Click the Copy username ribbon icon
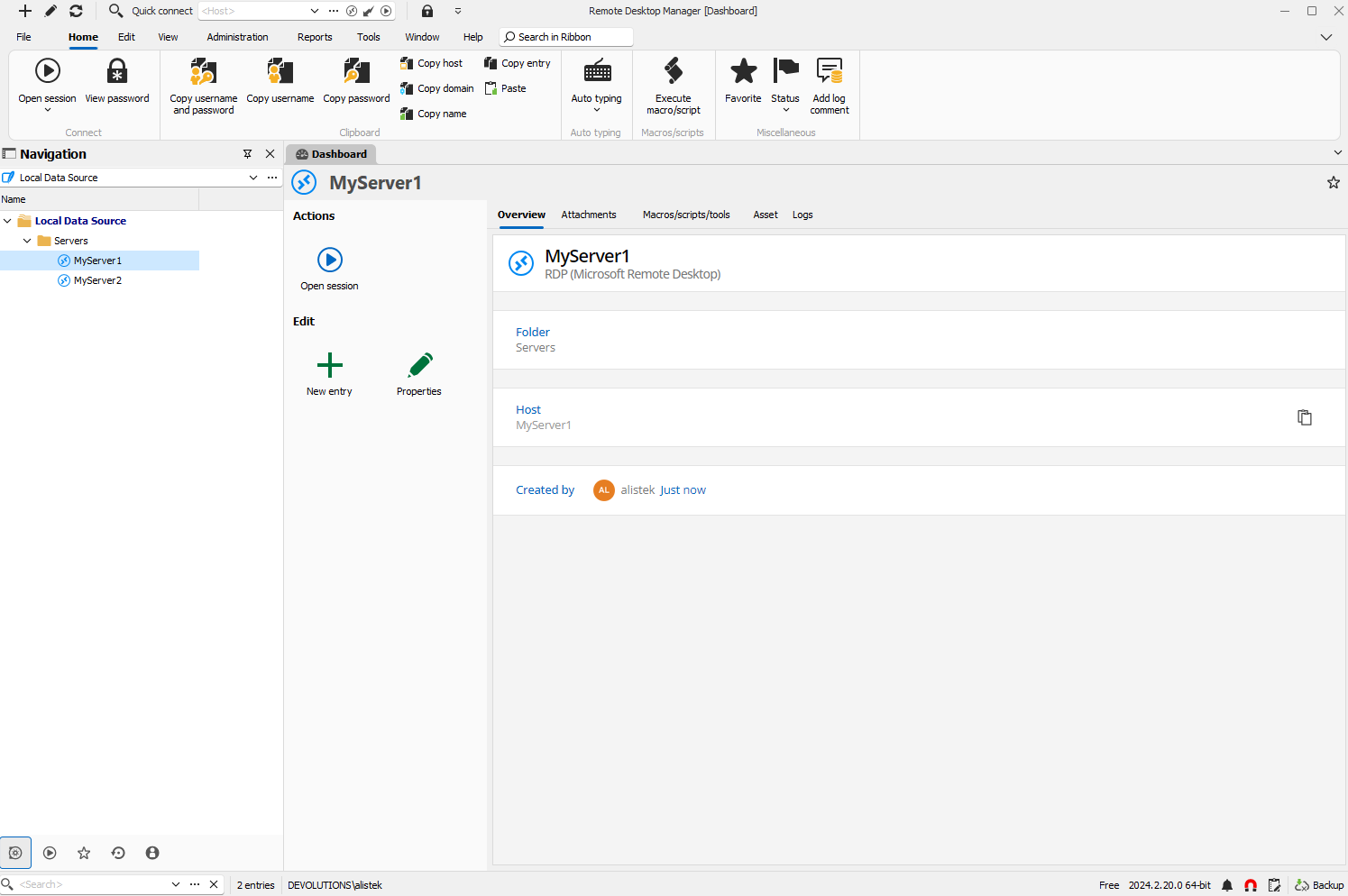The width and height of the screenshot is (1348, 896). click(280, 70)
